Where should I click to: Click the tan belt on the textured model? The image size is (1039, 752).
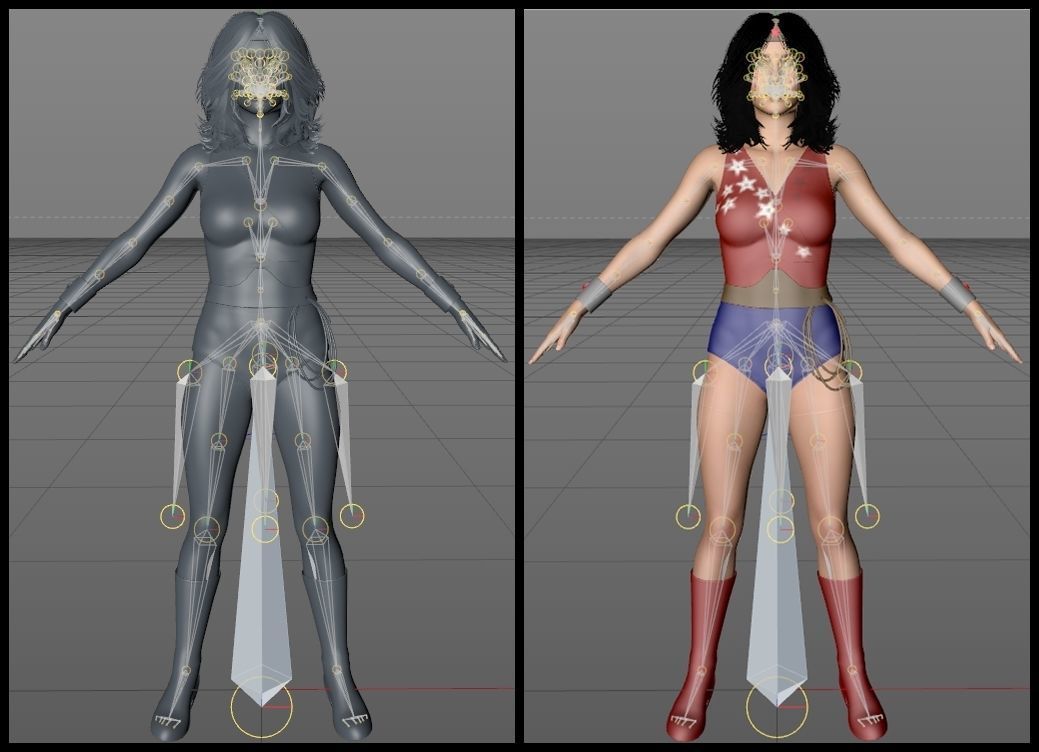(x=775, y=294)
